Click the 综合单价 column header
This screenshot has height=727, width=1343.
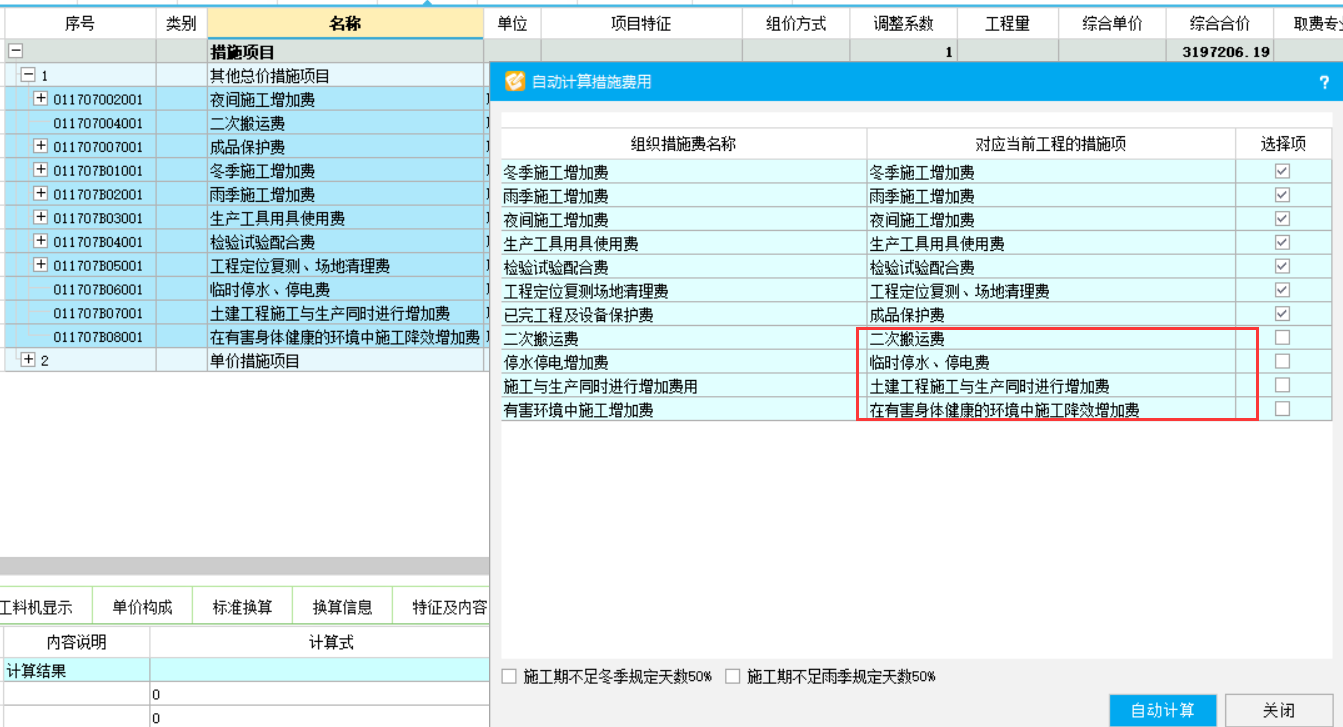click(x=1112, y=24)
